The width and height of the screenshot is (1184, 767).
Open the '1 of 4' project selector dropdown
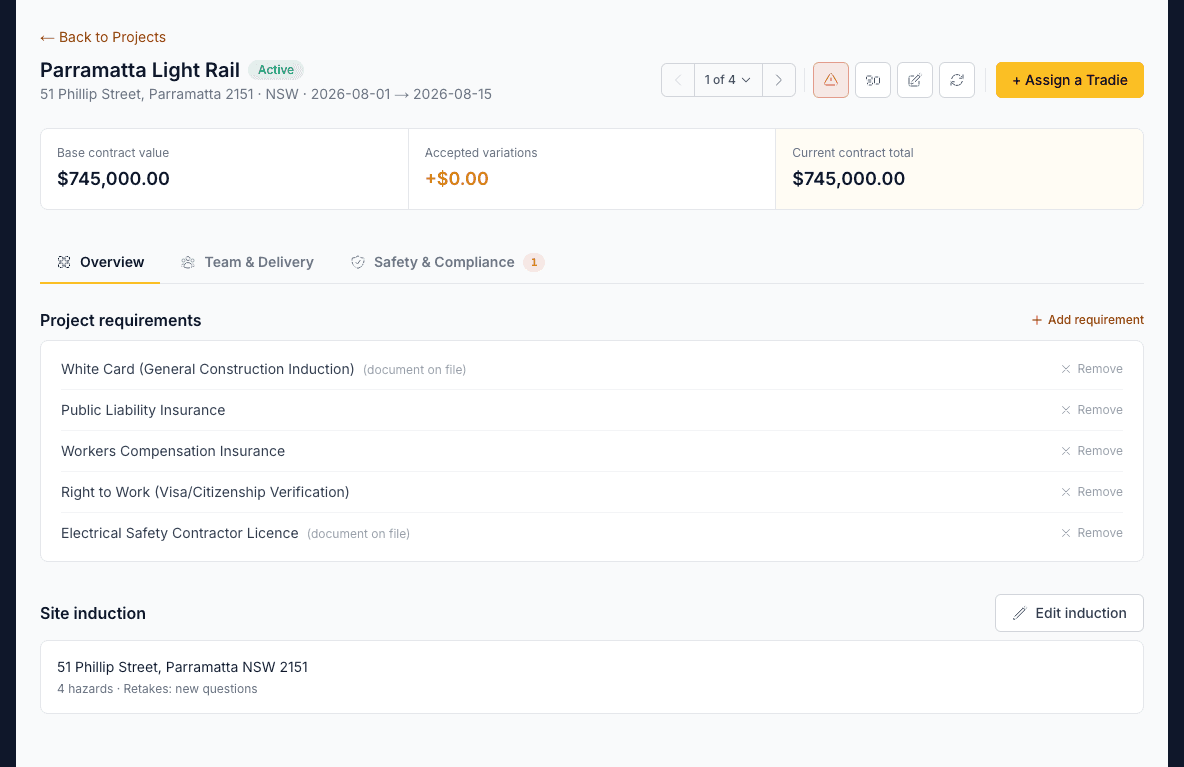(x=728, y=80)
